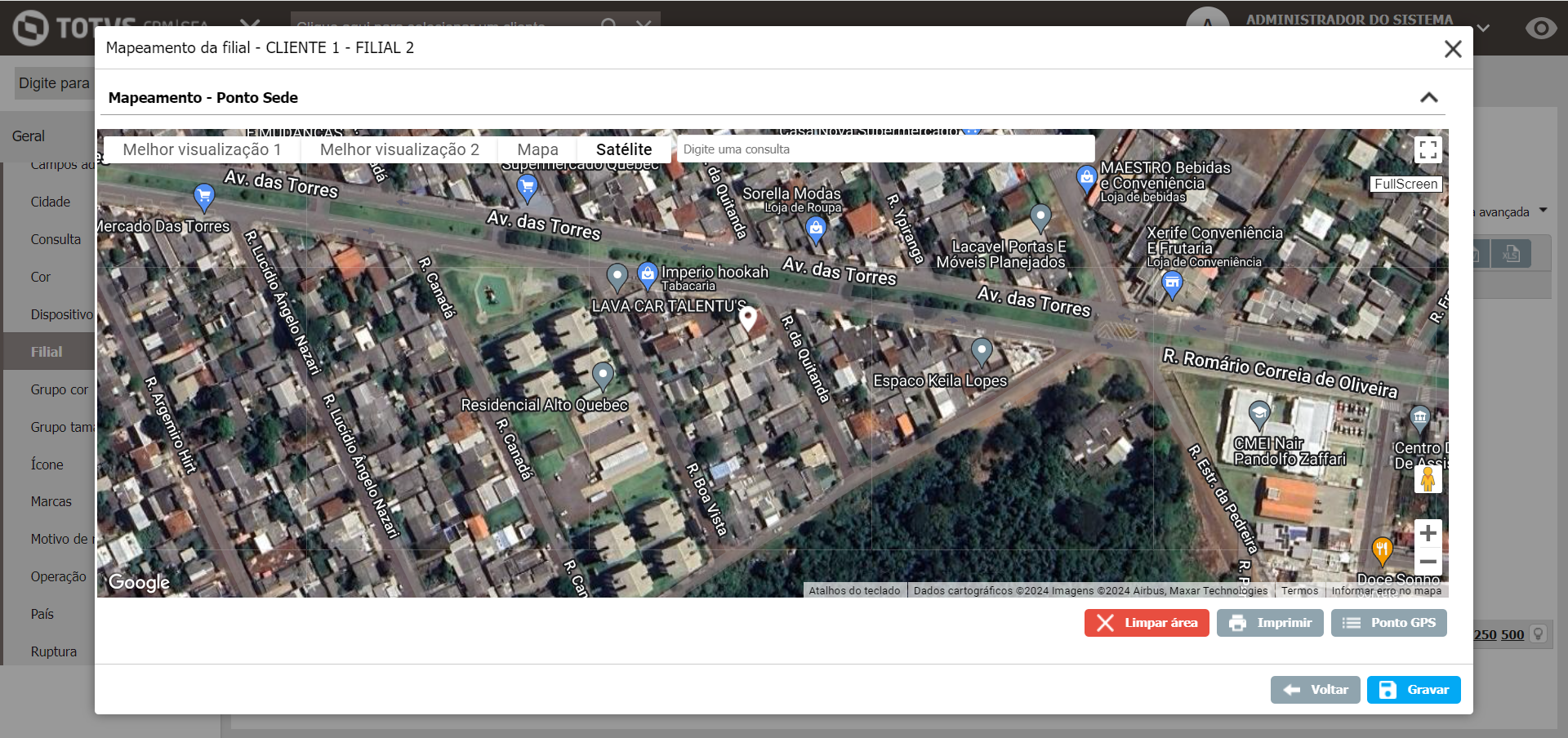Click the Voltar button
This screenshot has width=1568, height=738.
pyautogui.click(x=1316, y=690)
